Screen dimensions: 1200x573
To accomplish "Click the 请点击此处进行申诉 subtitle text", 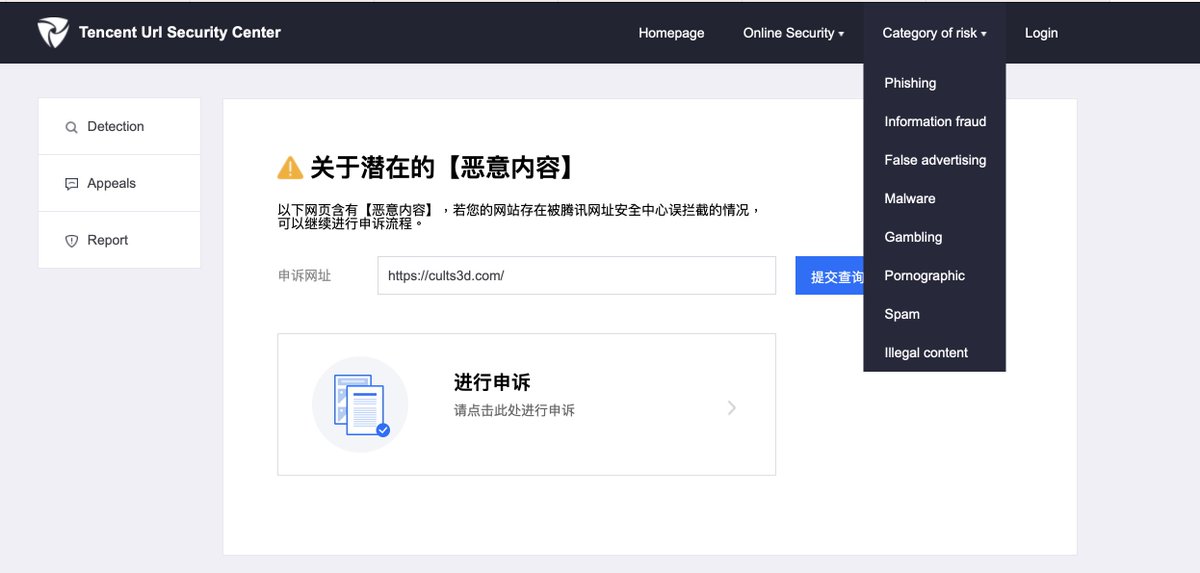I will pyautogui.click(x=514, y=411).
